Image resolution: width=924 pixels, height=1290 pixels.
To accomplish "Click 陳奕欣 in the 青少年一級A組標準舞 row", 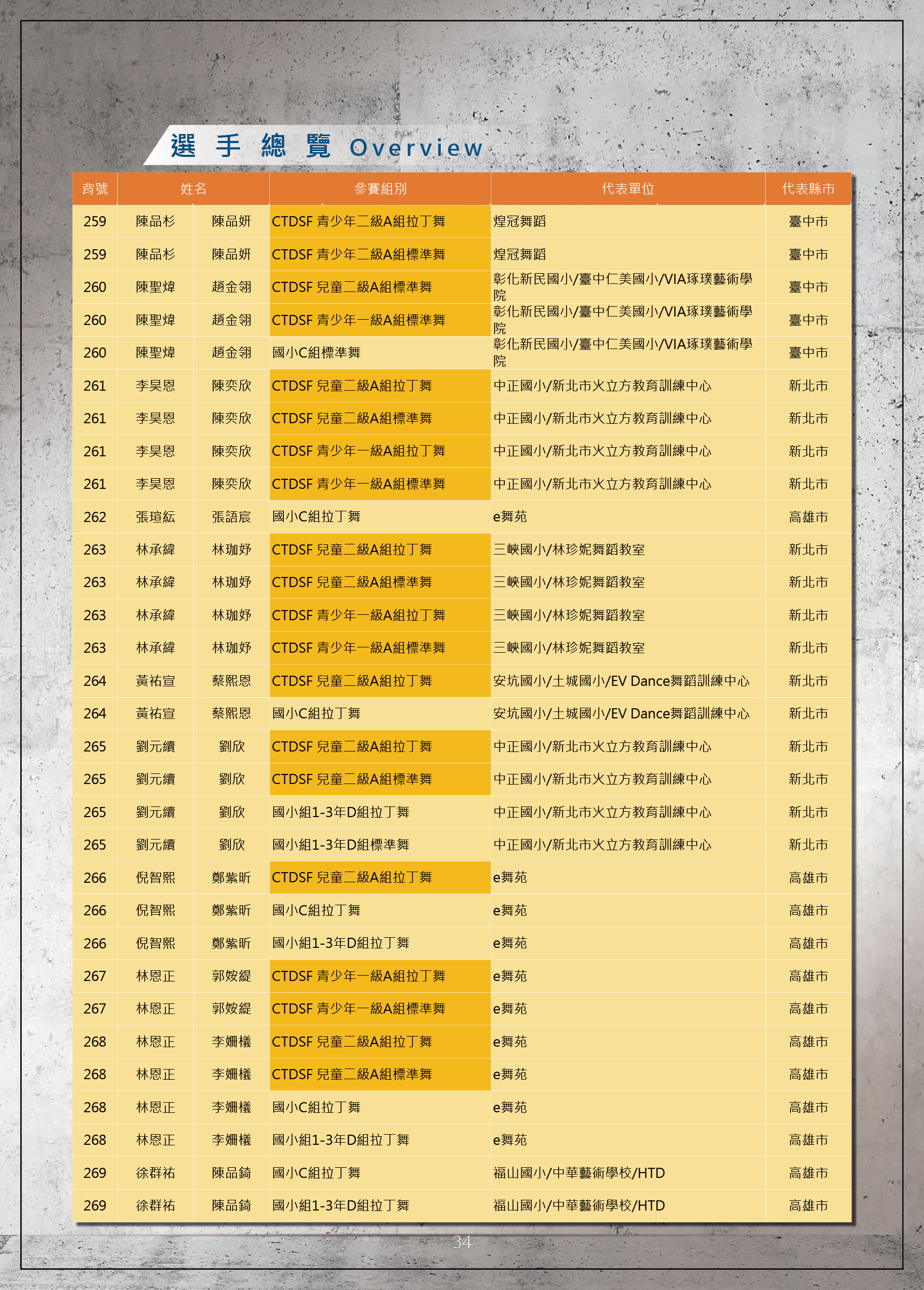I will [x=232, y=484].
